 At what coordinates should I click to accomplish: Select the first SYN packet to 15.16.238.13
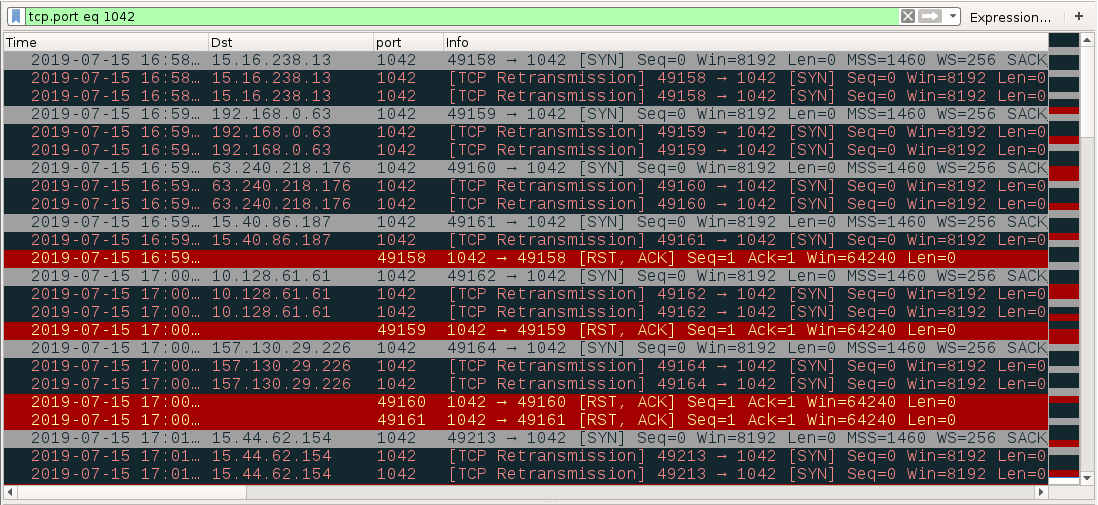click(526, 60)
